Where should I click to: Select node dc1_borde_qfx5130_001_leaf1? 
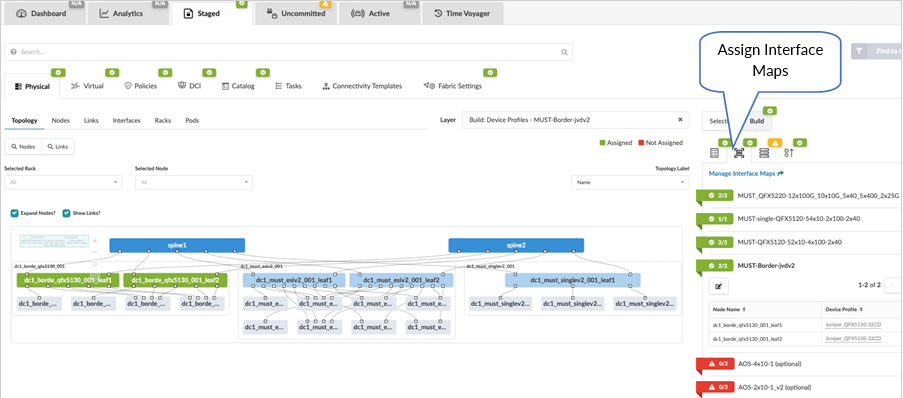coord(68,281)
